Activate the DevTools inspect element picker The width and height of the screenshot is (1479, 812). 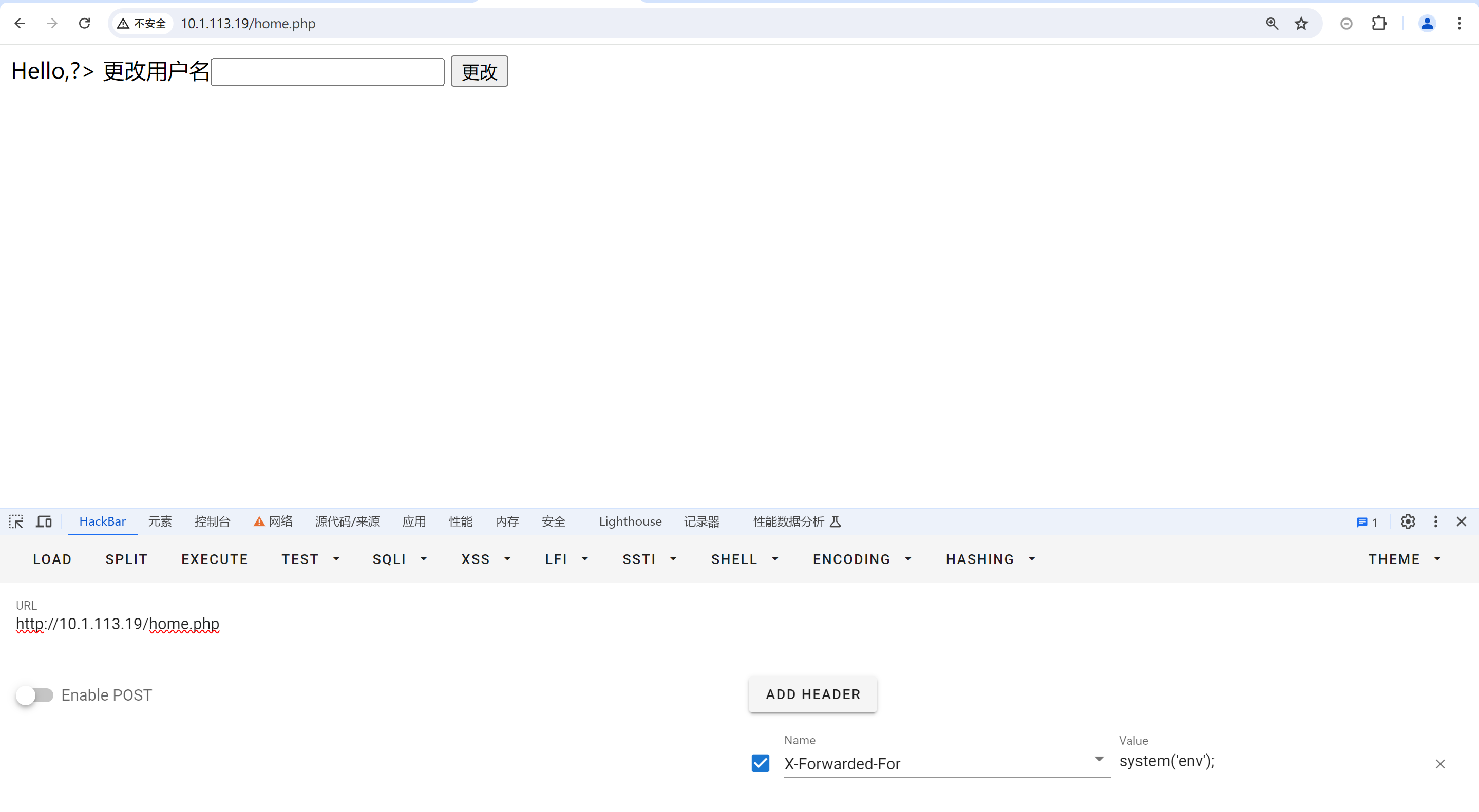[x=16, y=521]
